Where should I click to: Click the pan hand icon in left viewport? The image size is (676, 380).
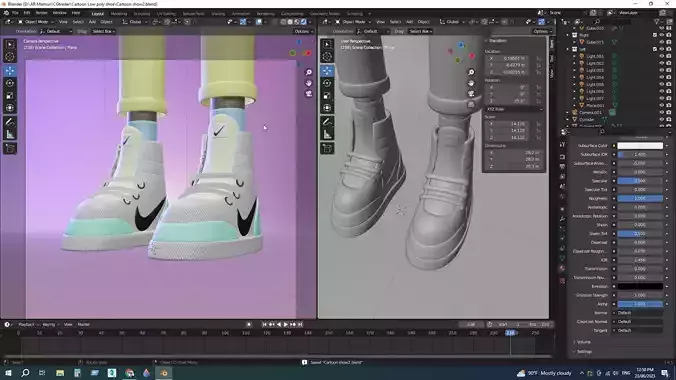[309, 83]
